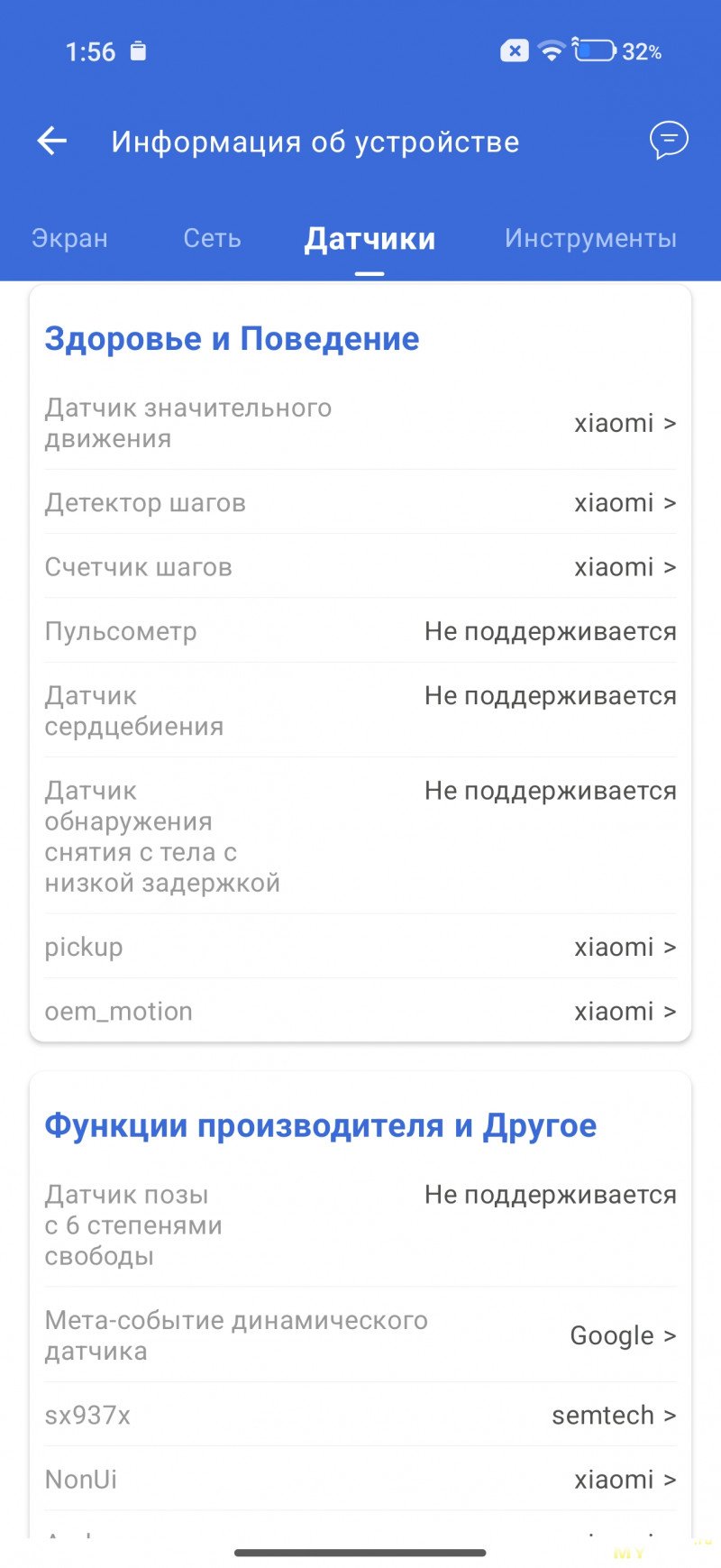Screen dimensions: 721x1568
Task: Tap the back arrow icon
Action: tap(52, 141)
